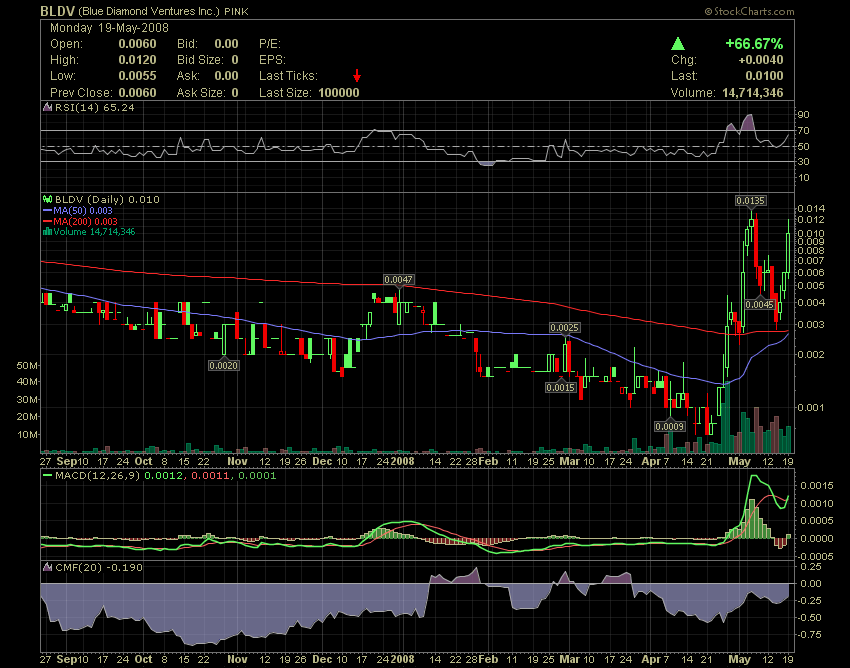The height and width of the screenshot is (668, 850).
Task: Click the 0.0025 price callout
Action: point(564,327)
